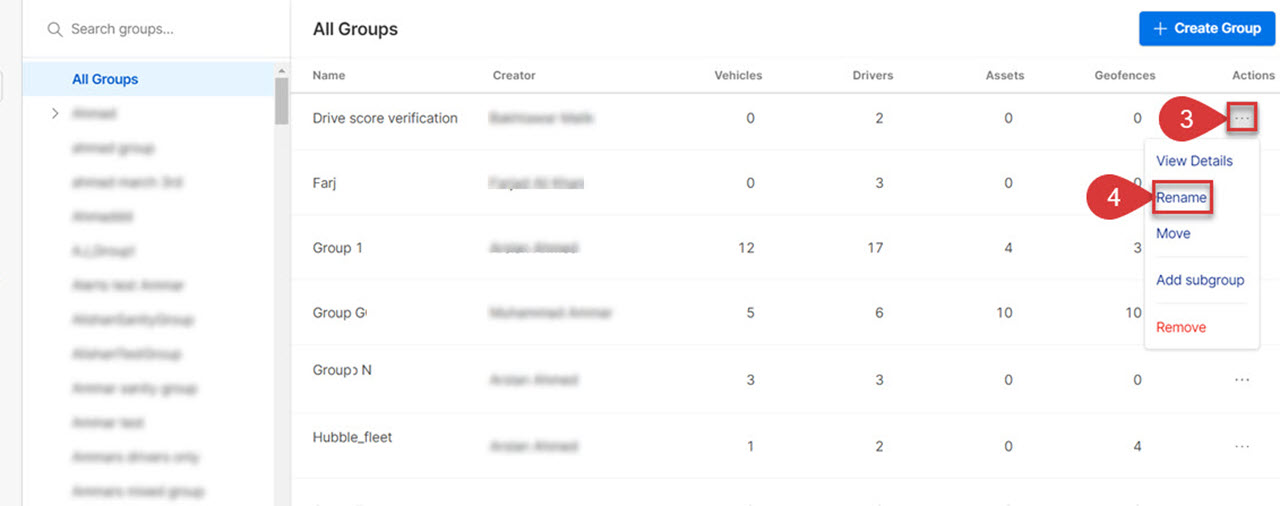Click the Drivers column header
The image size is (1280, 506).
(873, 75)
